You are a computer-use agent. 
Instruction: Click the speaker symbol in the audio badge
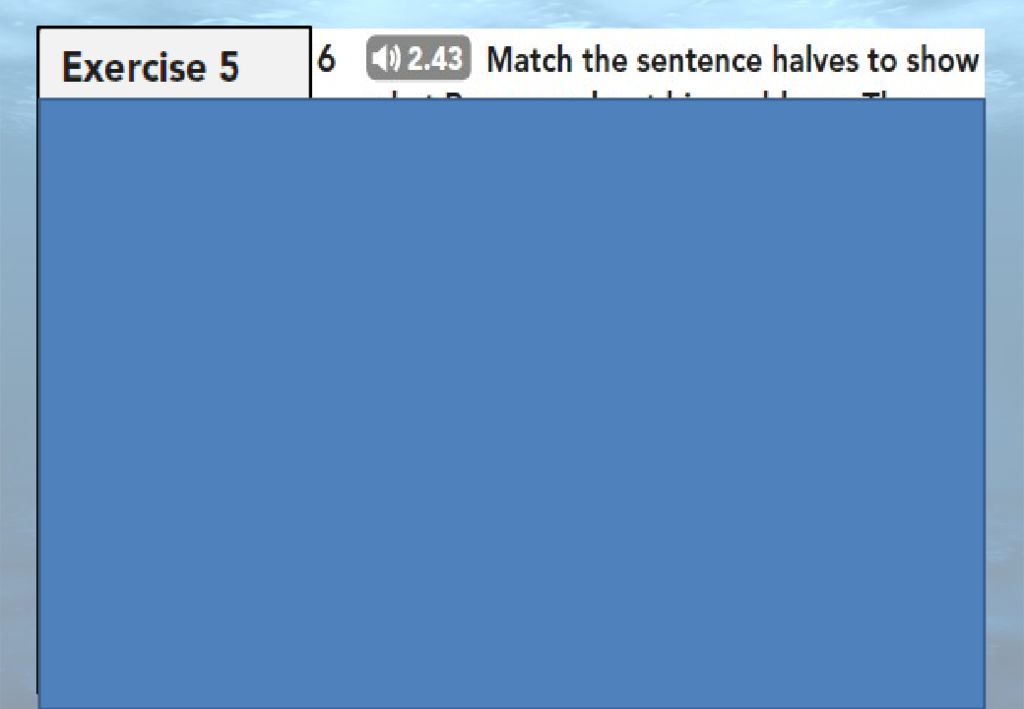(x=387, y=59)
